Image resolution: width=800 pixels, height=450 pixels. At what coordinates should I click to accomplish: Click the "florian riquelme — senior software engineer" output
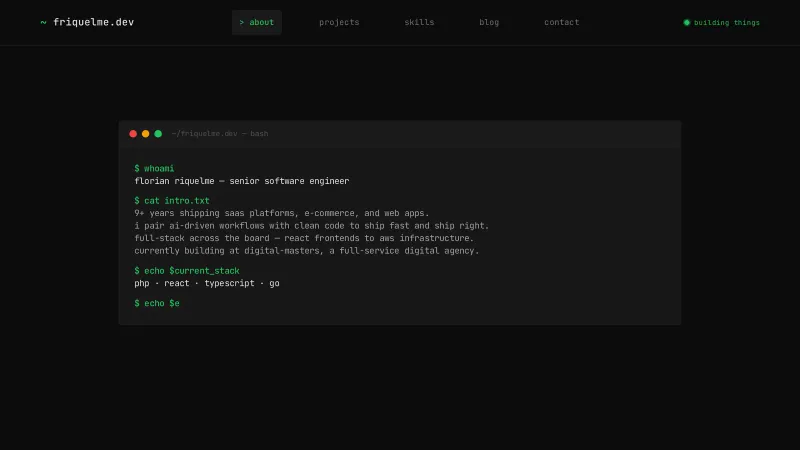tap(242, 181)
